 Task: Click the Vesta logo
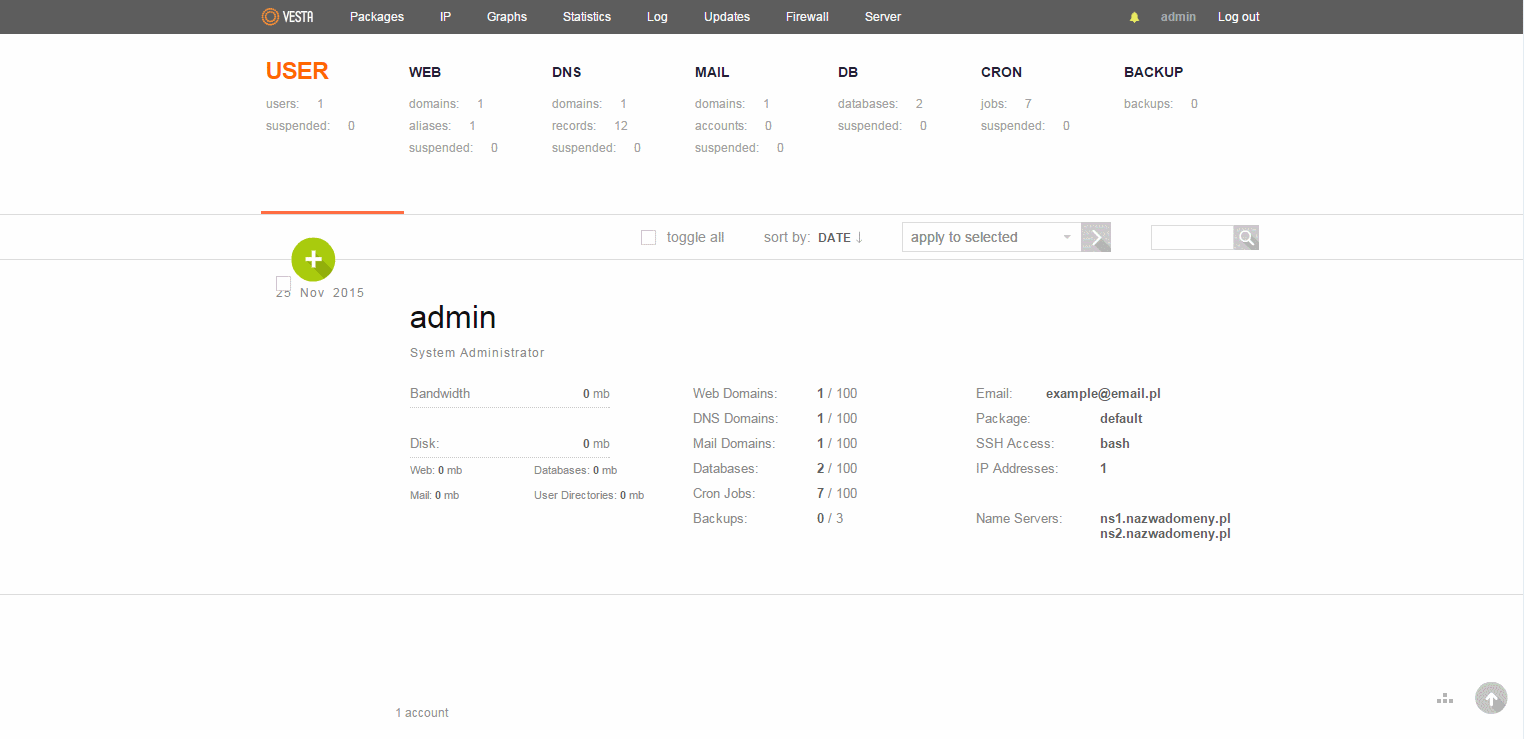287,17
